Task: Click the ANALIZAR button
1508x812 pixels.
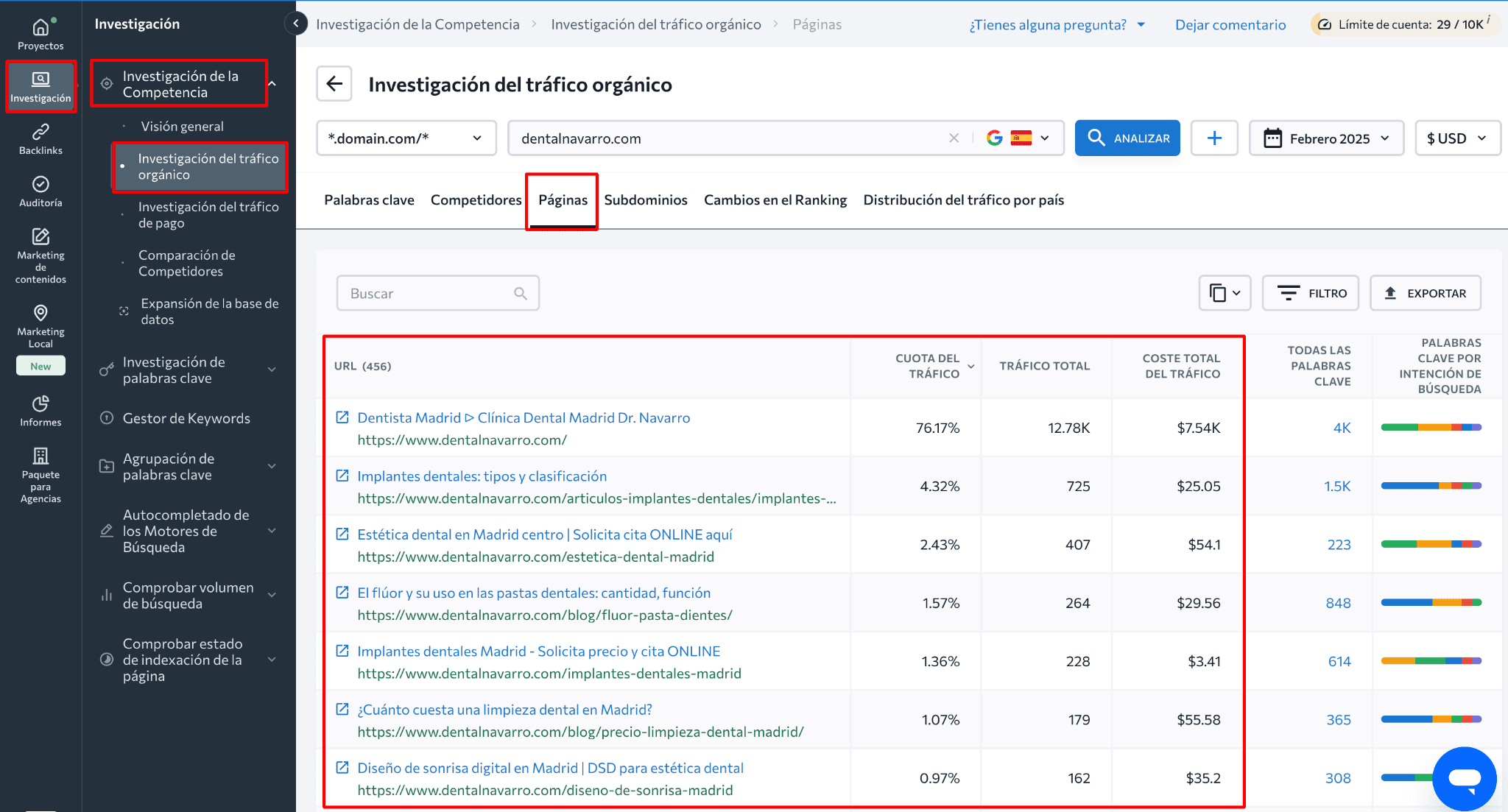Action: (x=1127, y=138)
